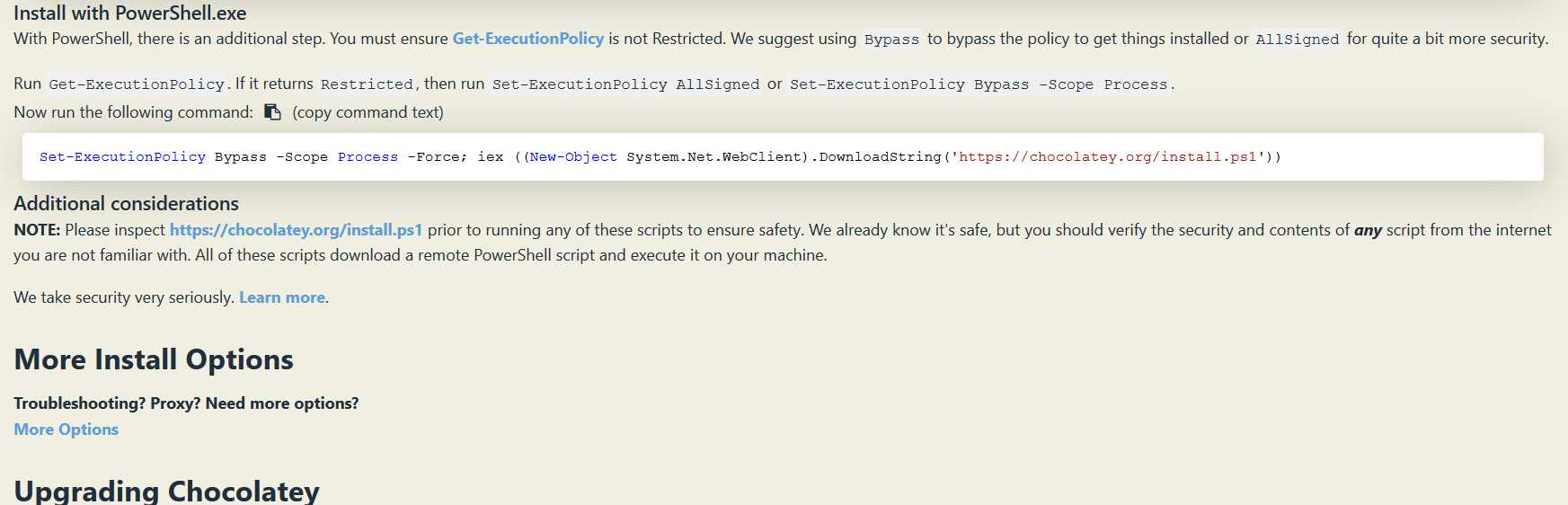Click the copy command clipboard icon
The image size is (1568, 505).
click(272, 112)
